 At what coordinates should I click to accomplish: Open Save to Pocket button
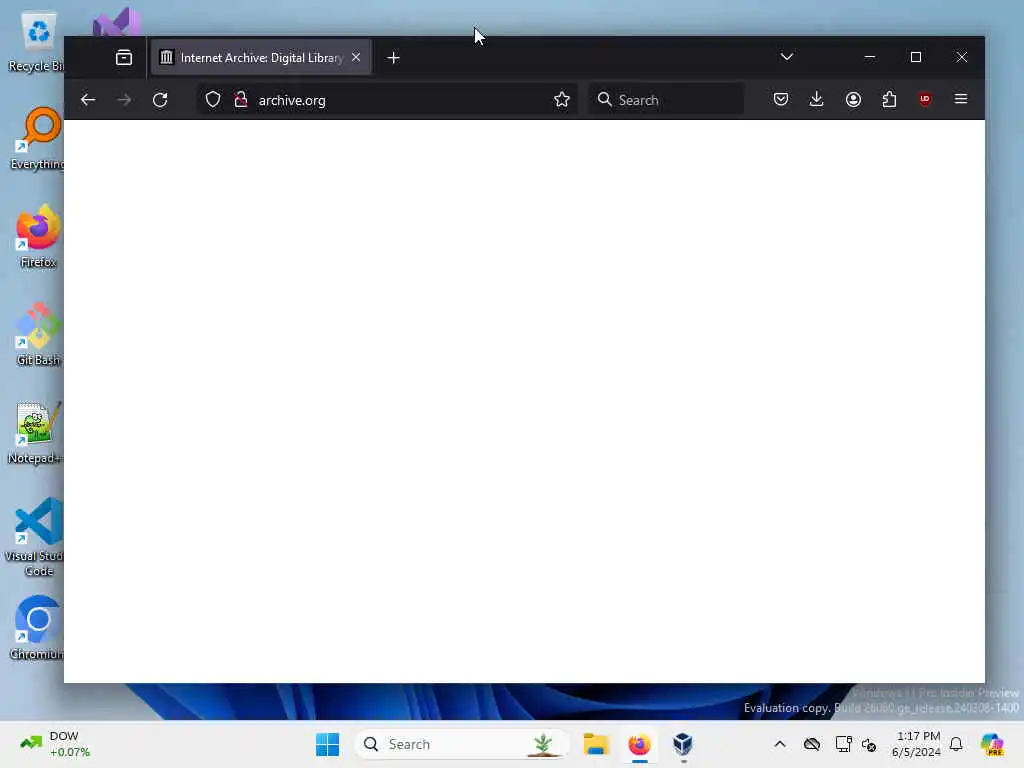tap(780, 99)
